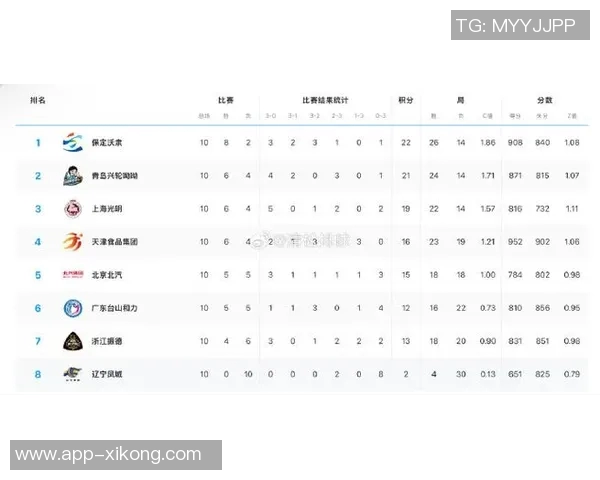This screenshot has width=600, height=480.
Task: Click the 局 column group header
Action: pyautogui.click(x=460, y=101)
